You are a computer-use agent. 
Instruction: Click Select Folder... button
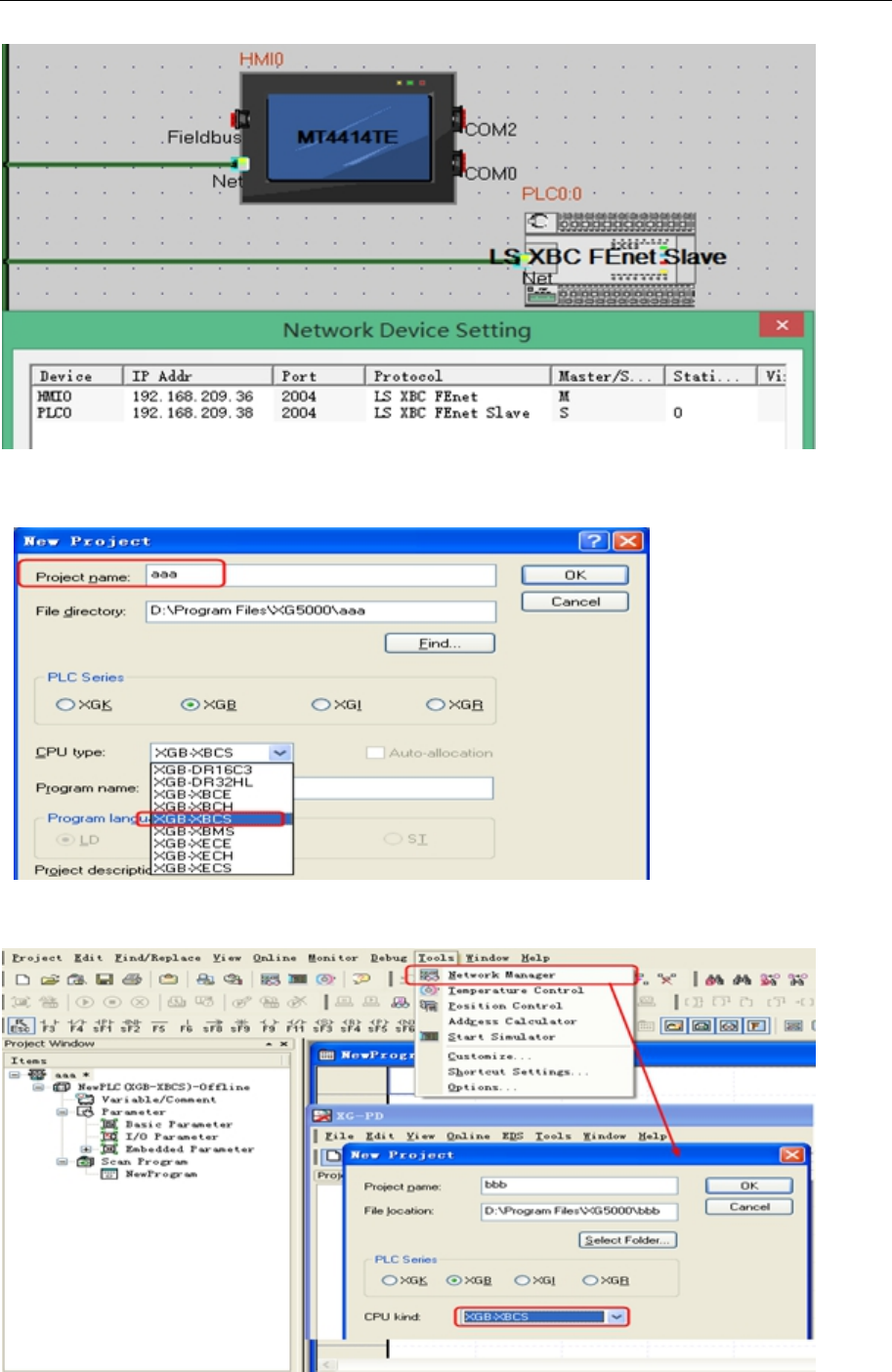628,1240
